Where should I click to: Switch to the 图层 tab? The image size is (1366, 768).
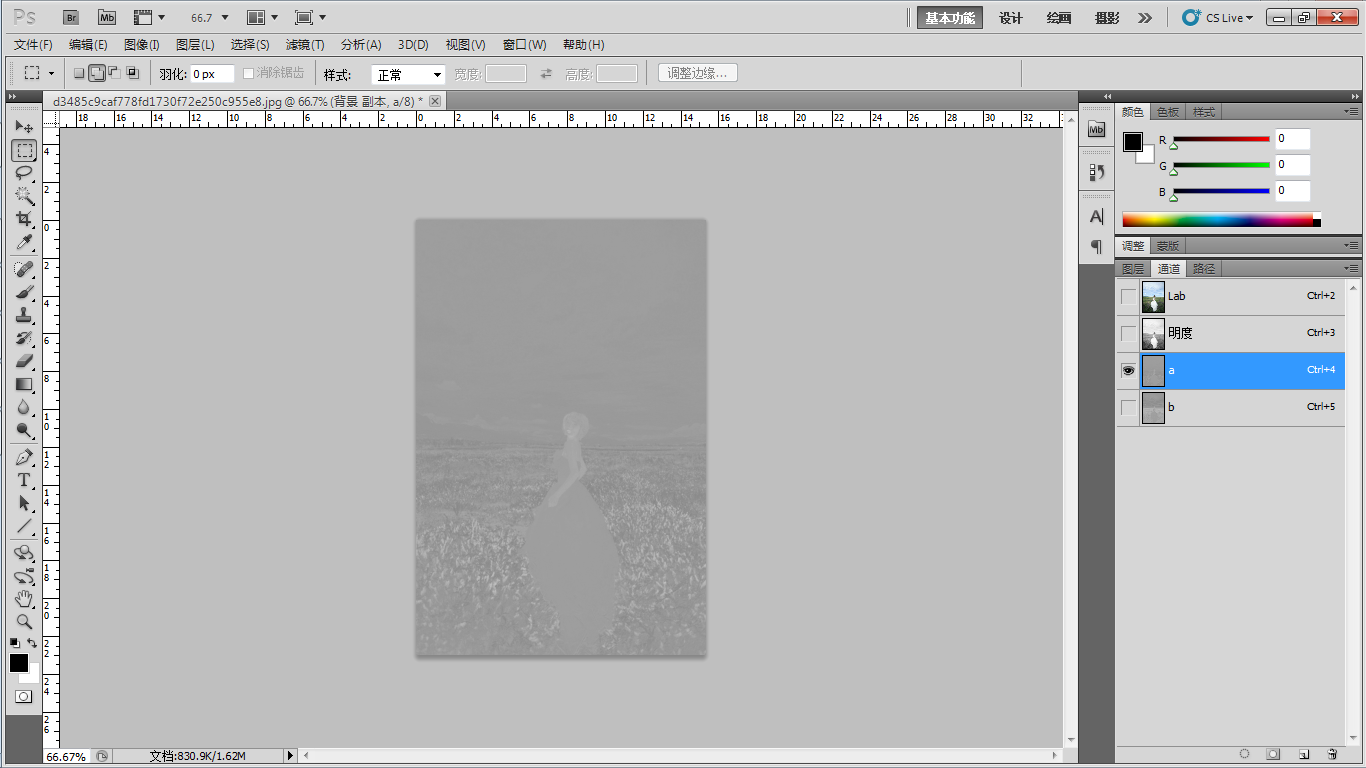click(1133, 269)
